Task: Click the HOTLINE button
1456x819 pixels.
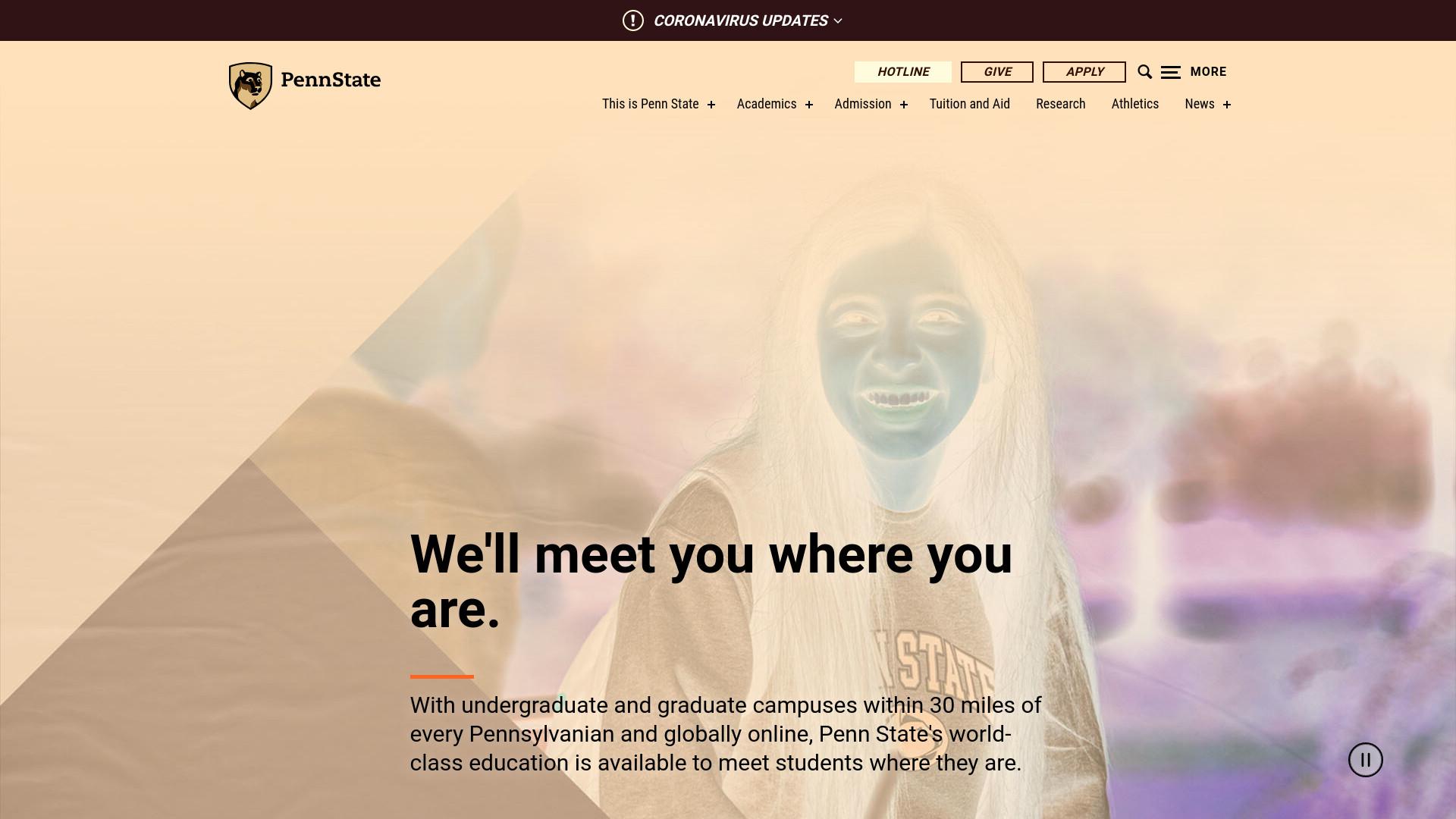Action: (903, 72)
